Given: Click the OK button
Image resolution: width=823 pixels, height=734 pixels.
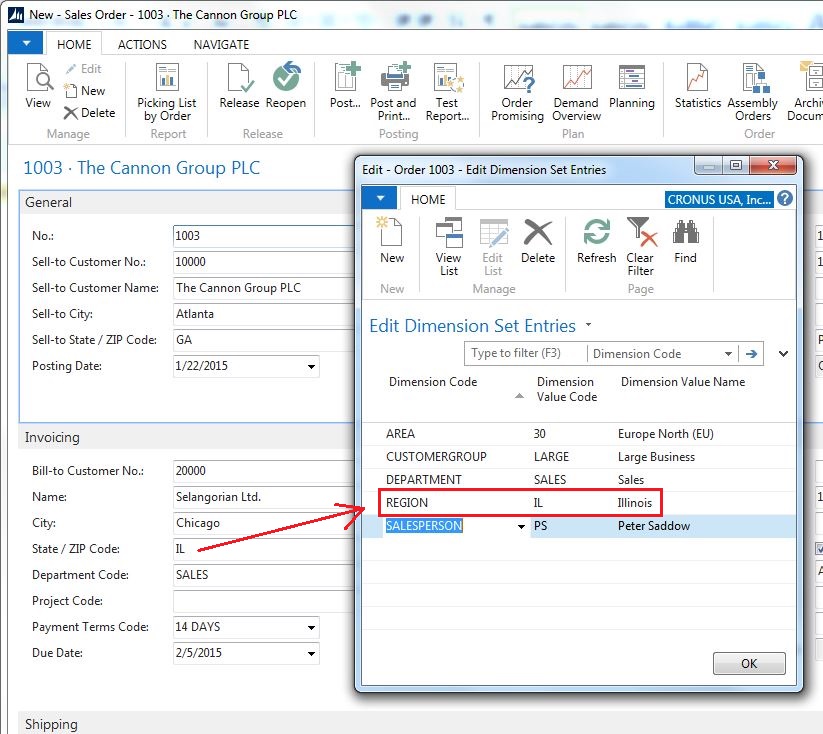Looking at the screenshot, I should pyautogui.click(x=749, y=664).
